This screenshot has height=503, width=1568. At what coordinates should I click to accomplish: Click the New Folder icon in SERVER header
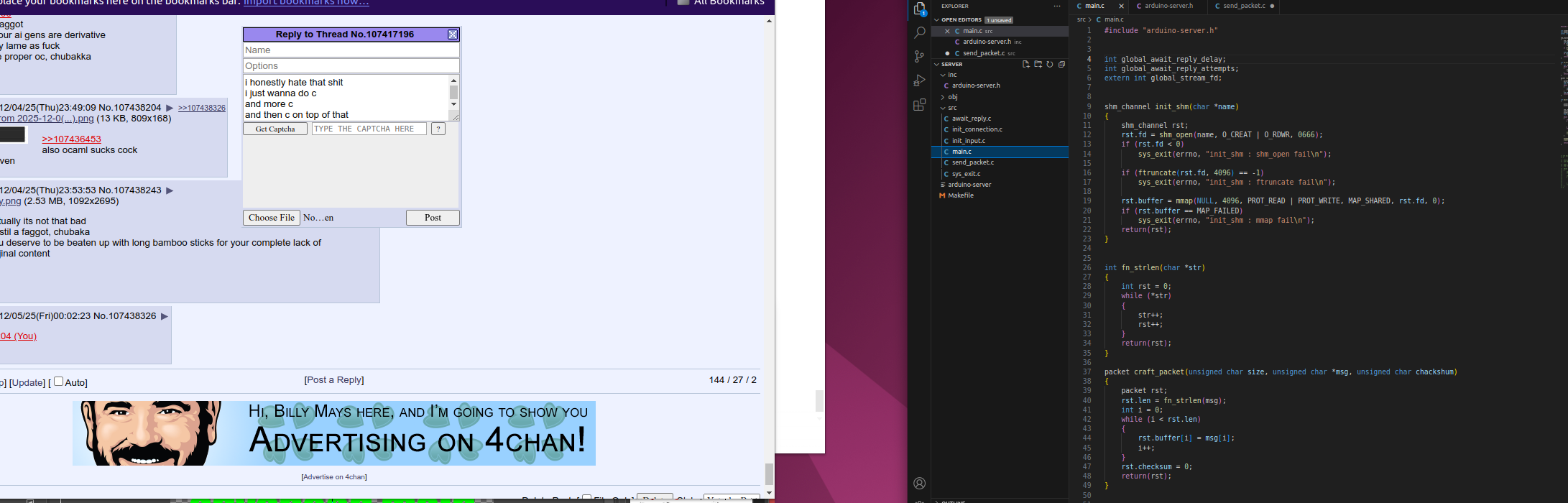tap(1038, 64)
